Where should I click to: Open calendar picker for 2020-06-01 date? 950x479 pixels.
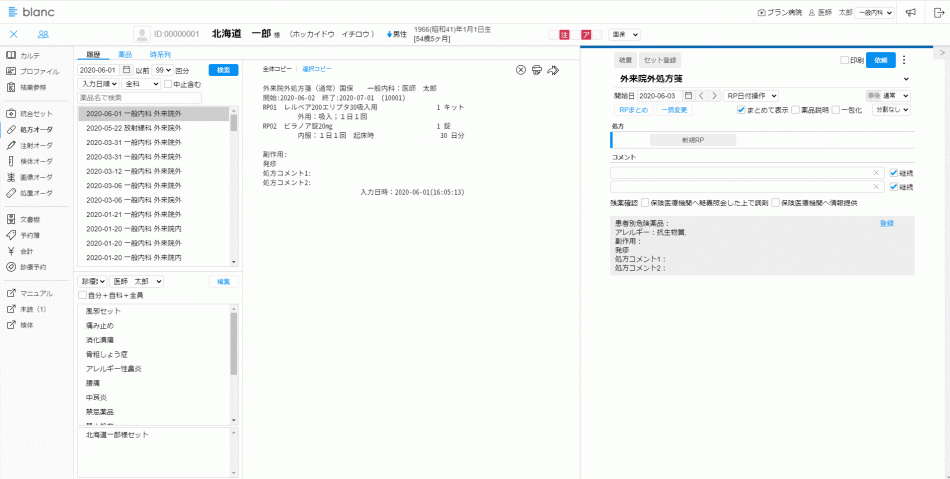(x=126, y=70)
